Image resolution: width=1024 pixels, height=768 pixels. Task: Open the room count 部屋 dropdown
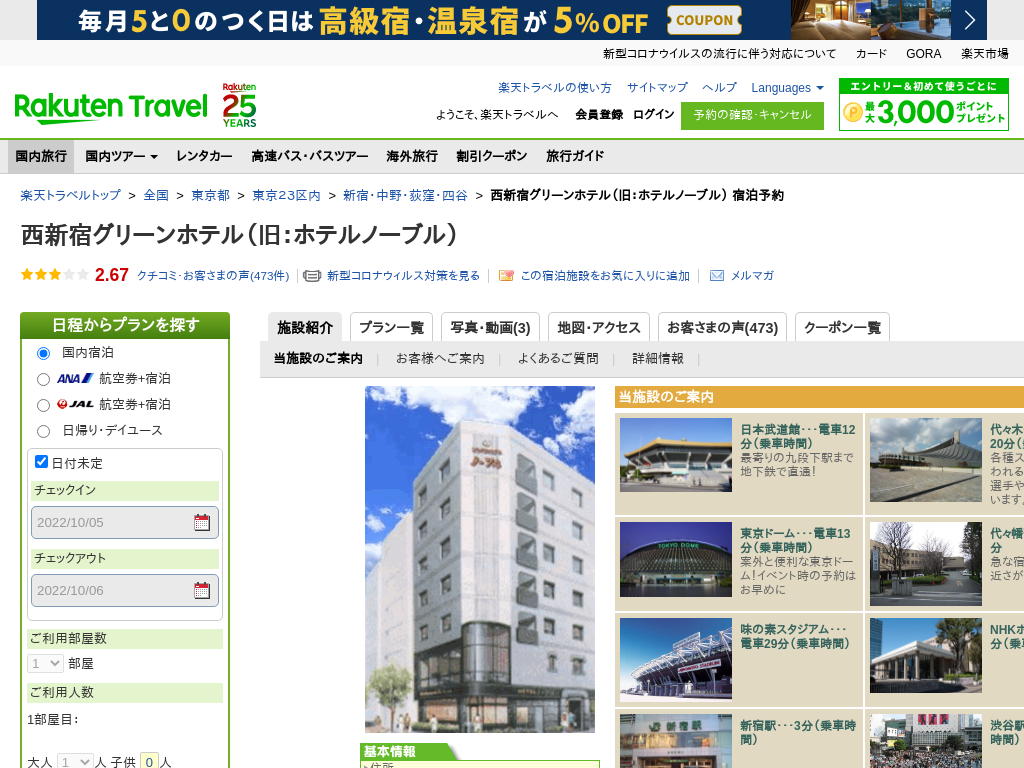click(x=45, y=664)
